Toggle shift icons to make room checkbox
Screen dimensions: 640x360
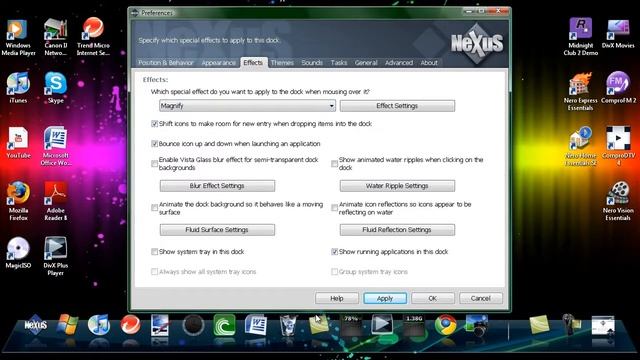154,124
